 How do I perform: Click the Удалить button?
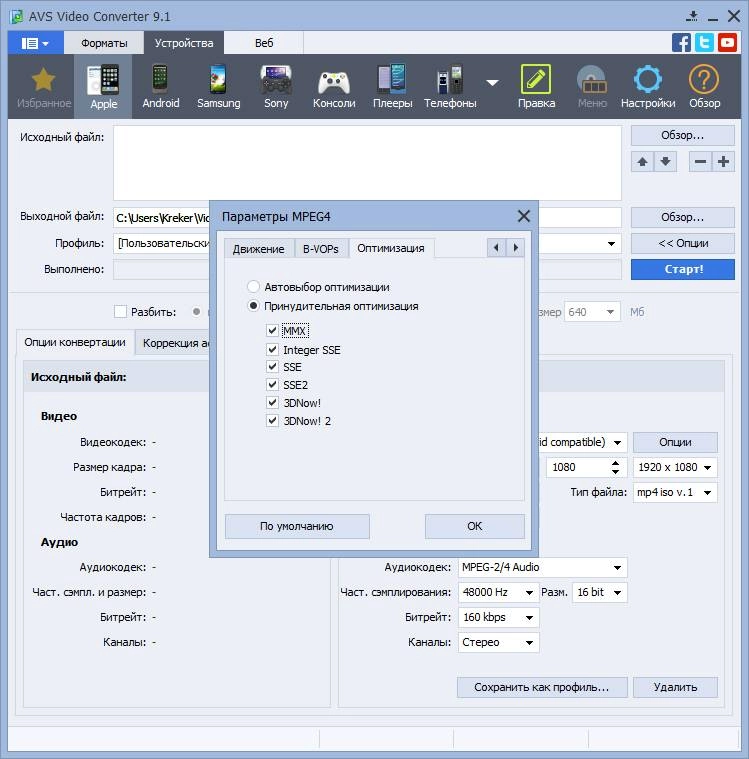point(675,687)
